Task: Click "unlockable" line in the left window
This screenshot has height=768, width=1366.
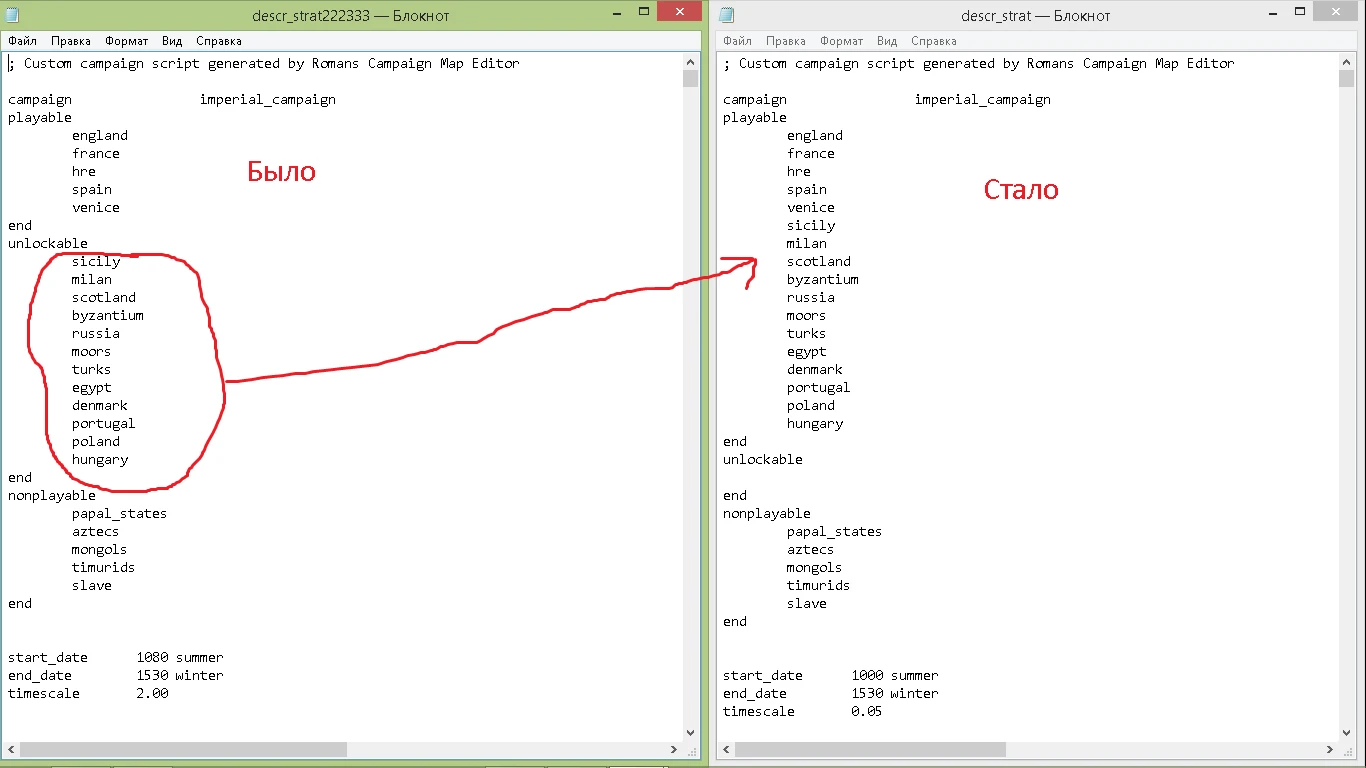Action: pyautogui.click(x=48, y=243)
